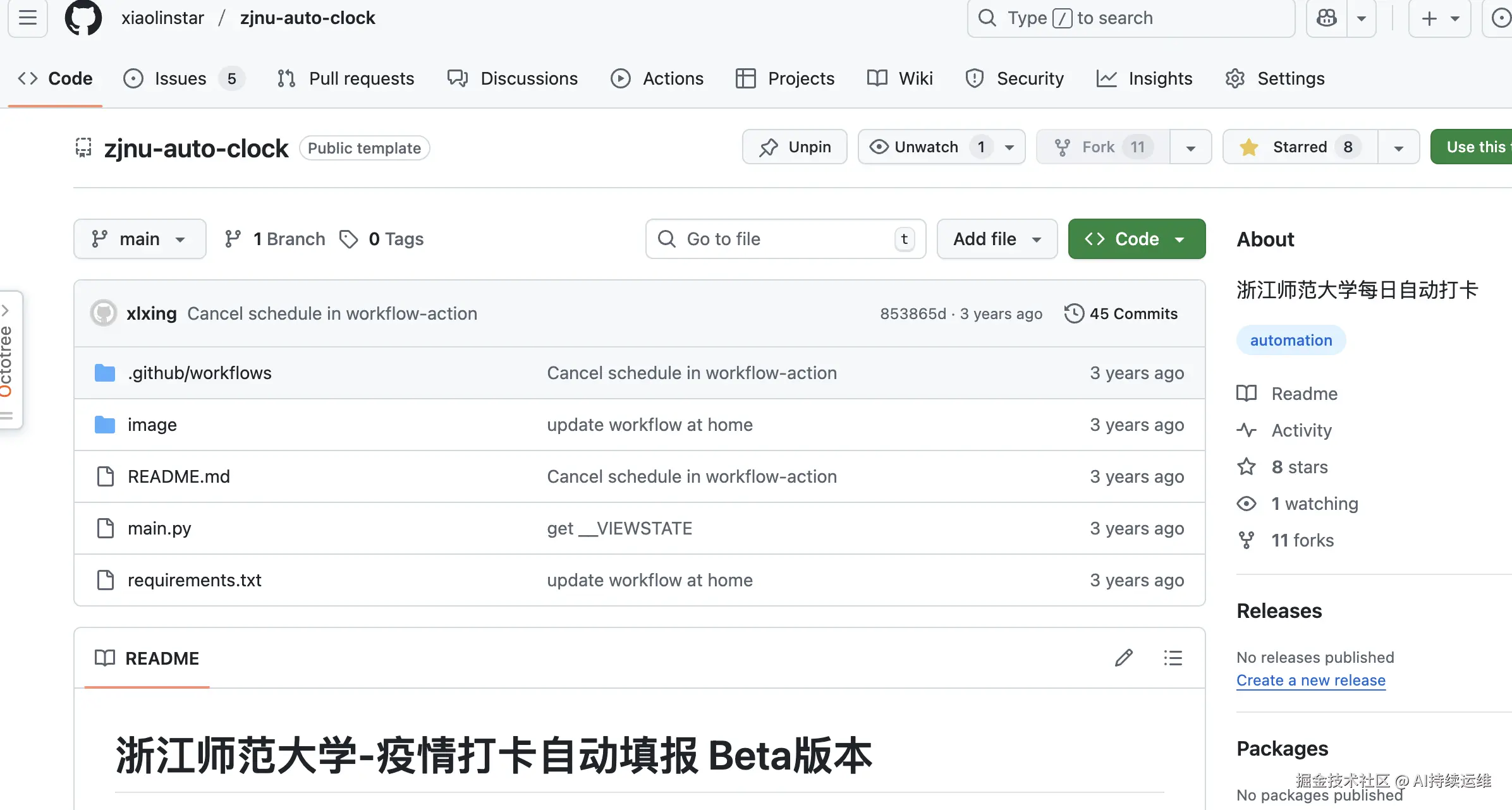Click the xlxing commit author avatar
Screen dimensions: 1512x810
tap(104, 313)
